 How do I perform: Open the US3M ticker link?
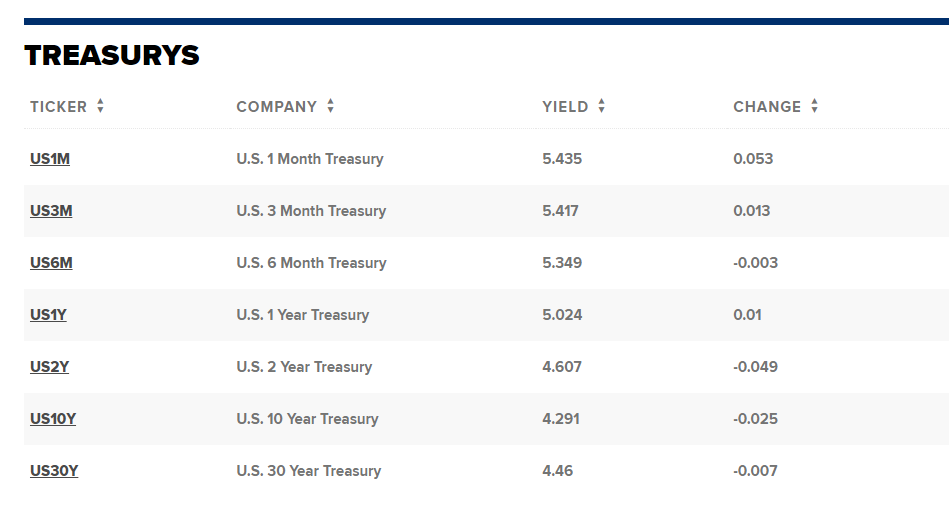coord(51,211)
